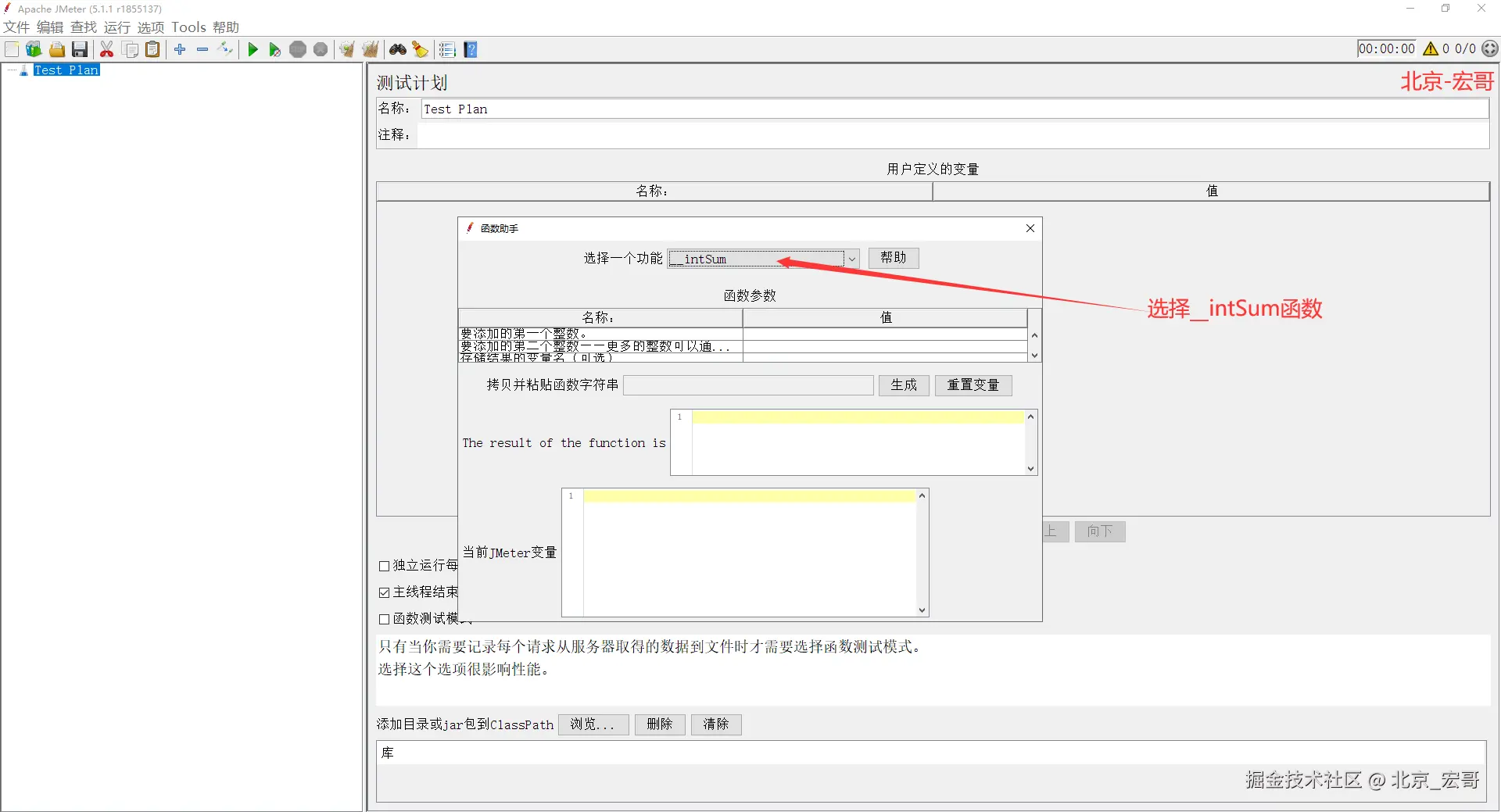Click the 清除 classpath button

pyautogui.click(x=716, y=724)
